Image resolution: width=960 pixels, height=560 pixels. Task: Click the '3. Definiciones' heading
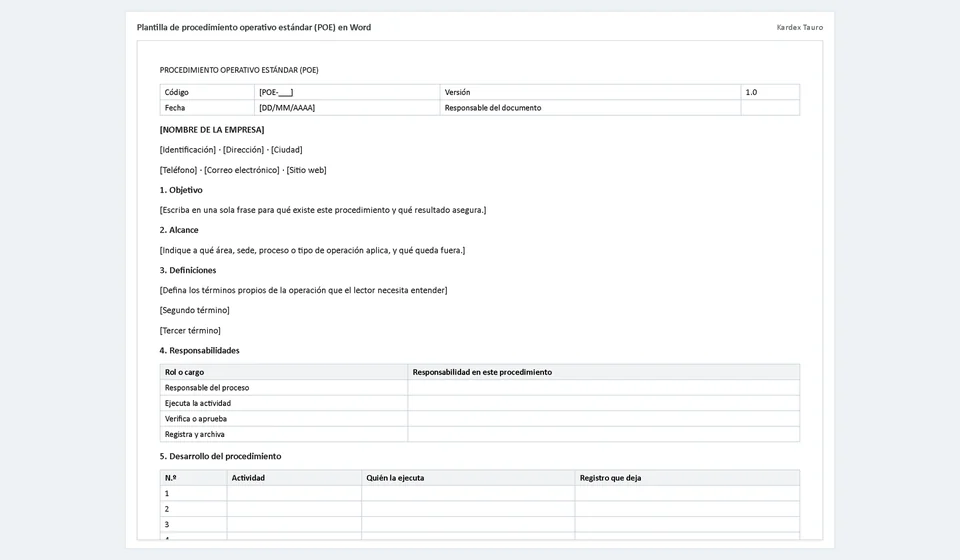click(187, 271)
